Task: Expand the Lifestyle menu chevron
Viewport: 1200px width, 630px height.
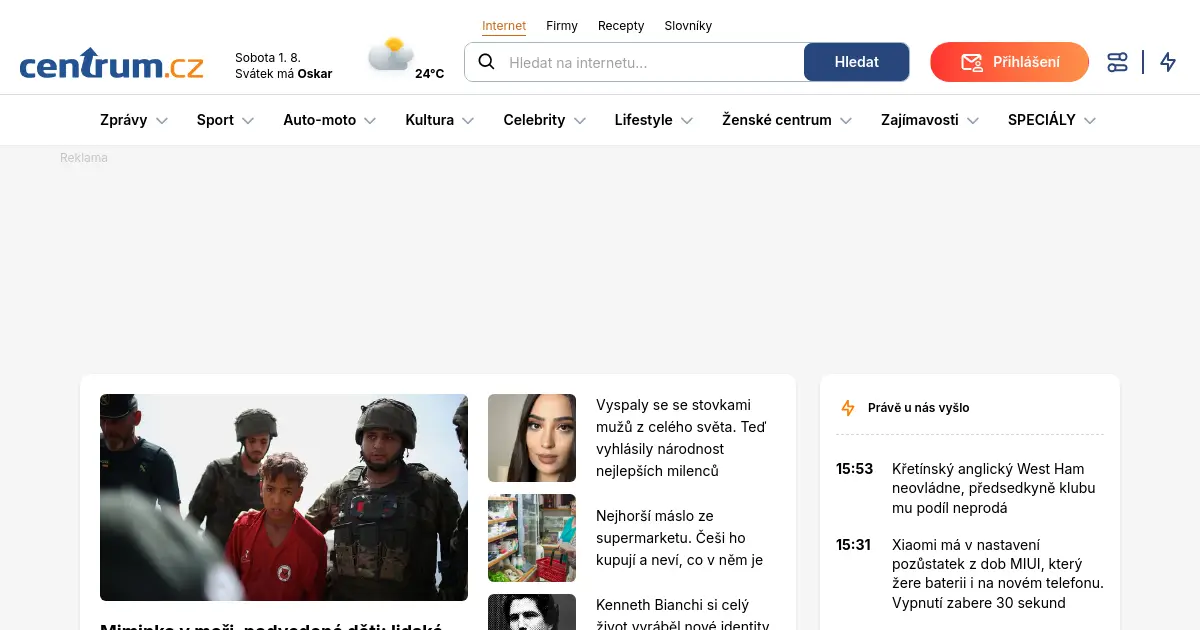Action: (687, 120)
